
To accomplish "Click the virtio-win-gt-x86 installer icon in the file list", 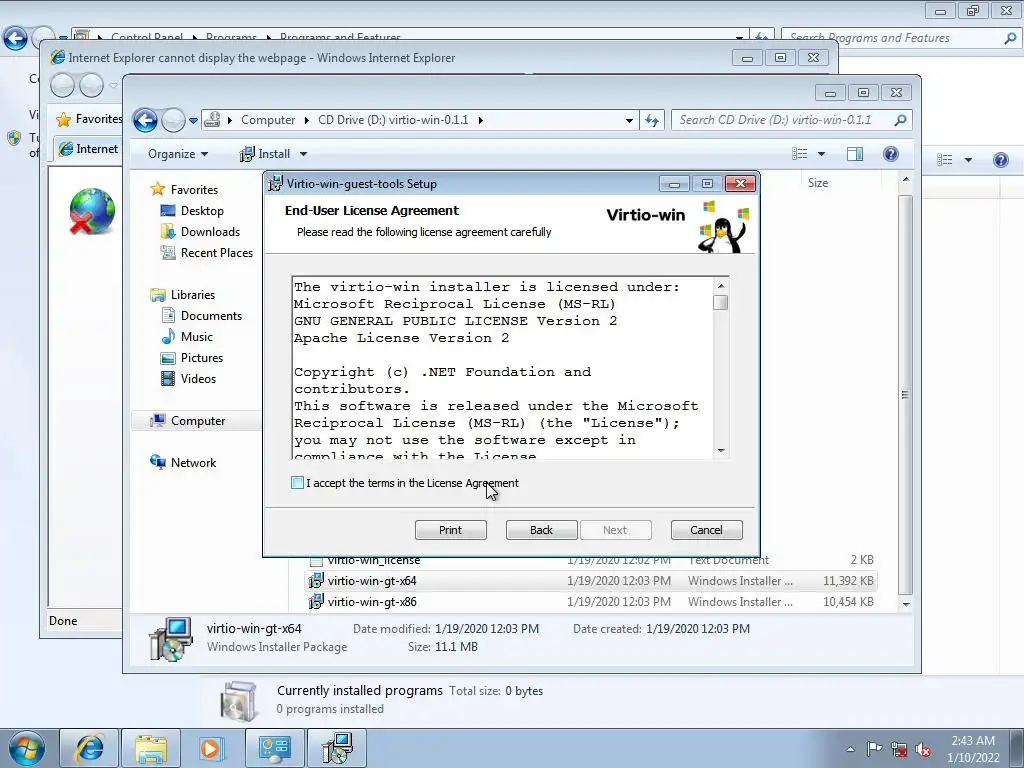I will (x=316, y=601).
